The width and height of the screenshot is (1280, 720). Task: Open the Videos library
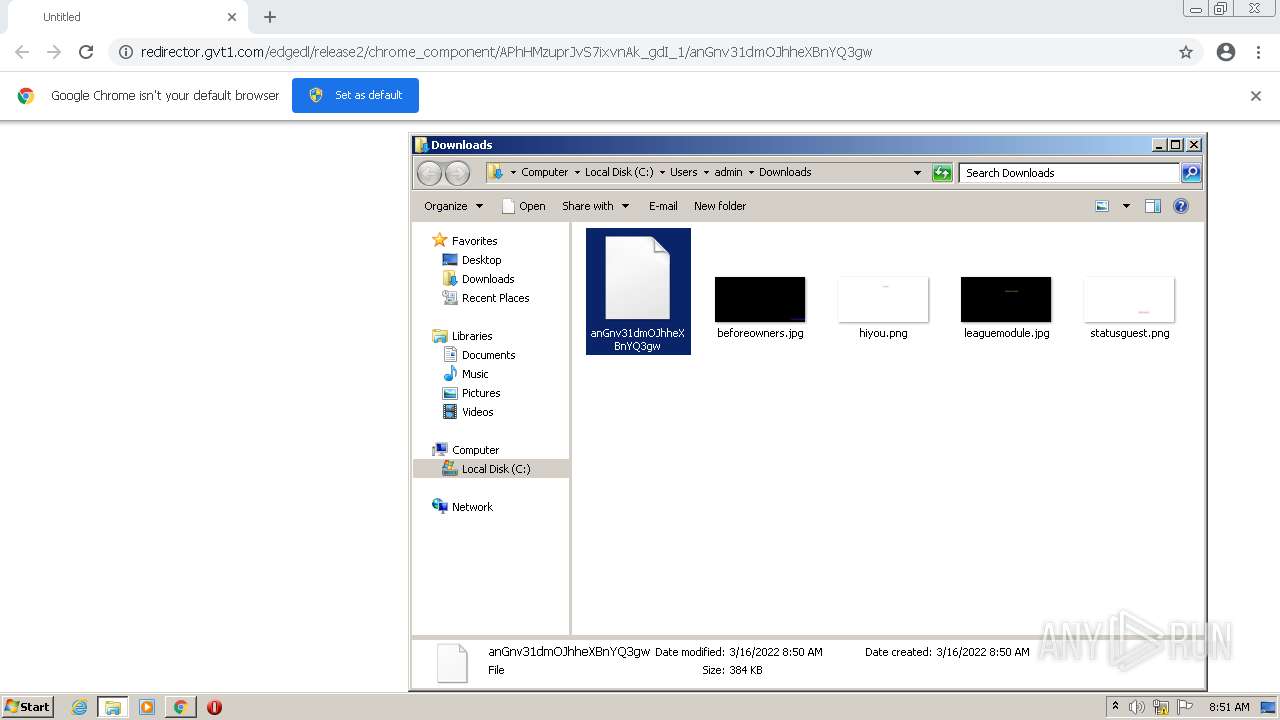[477, 412]
